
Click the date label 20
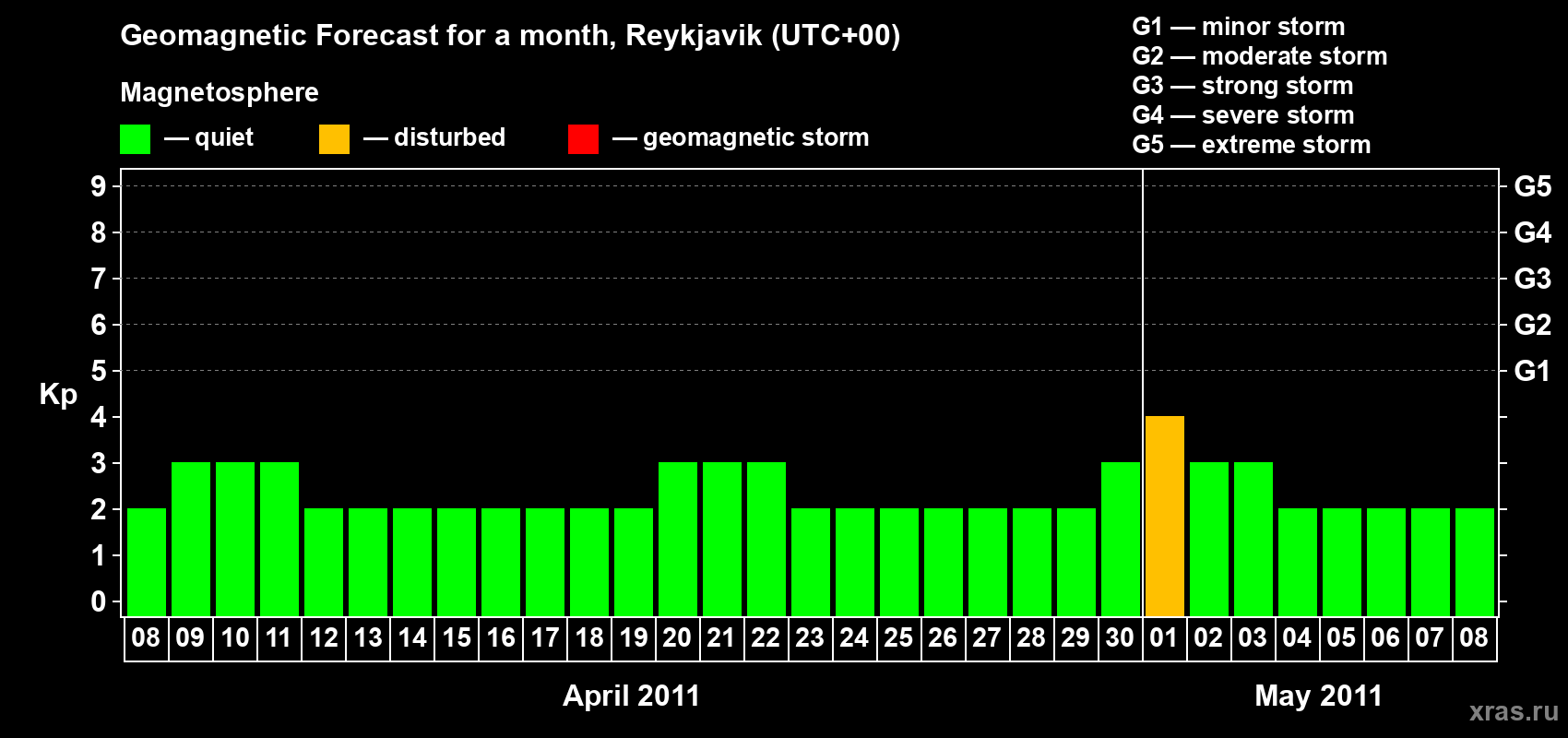(677, 637)
